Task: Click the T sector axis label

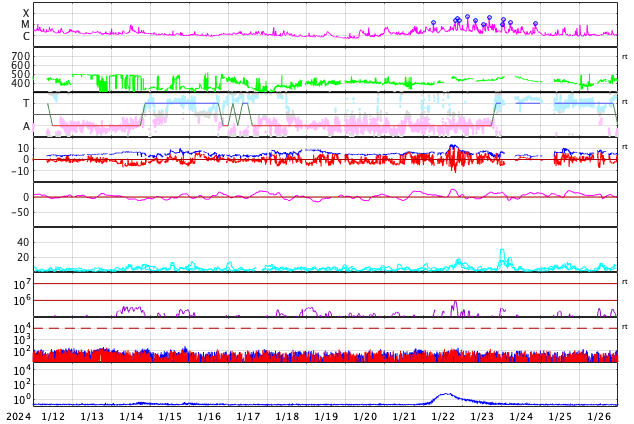Action: (26, 103)
